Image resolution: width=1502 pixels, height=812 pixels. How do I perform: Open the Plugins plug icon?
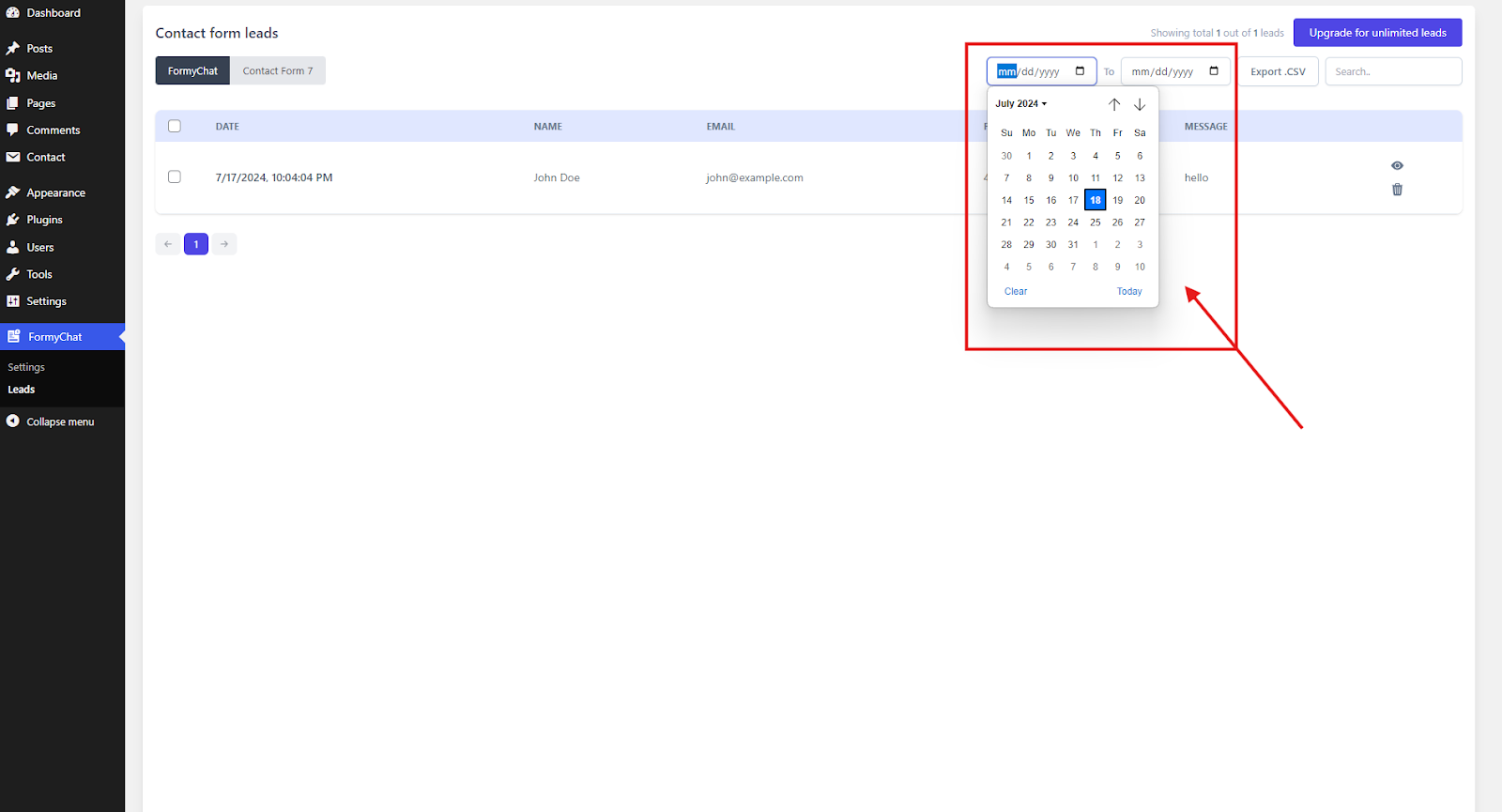pos(13,220)
